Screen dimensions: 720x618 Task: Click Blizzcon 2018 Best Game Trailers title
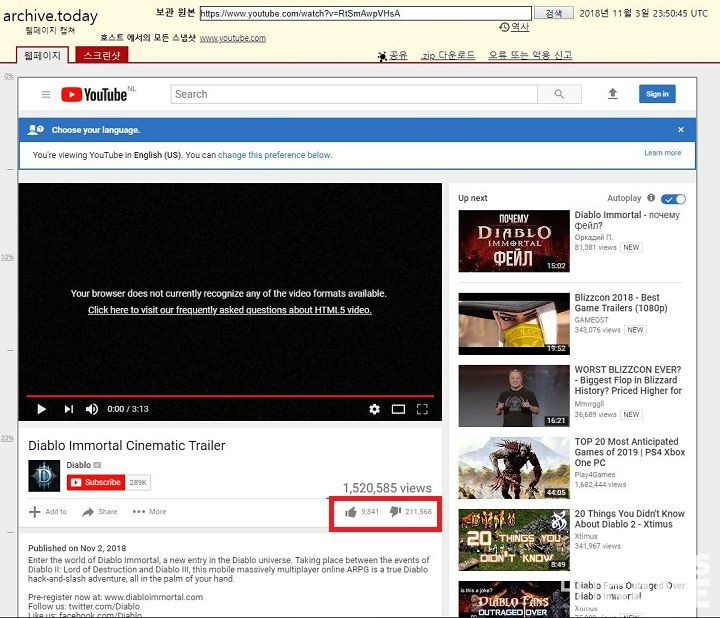(x=621, y=303)
